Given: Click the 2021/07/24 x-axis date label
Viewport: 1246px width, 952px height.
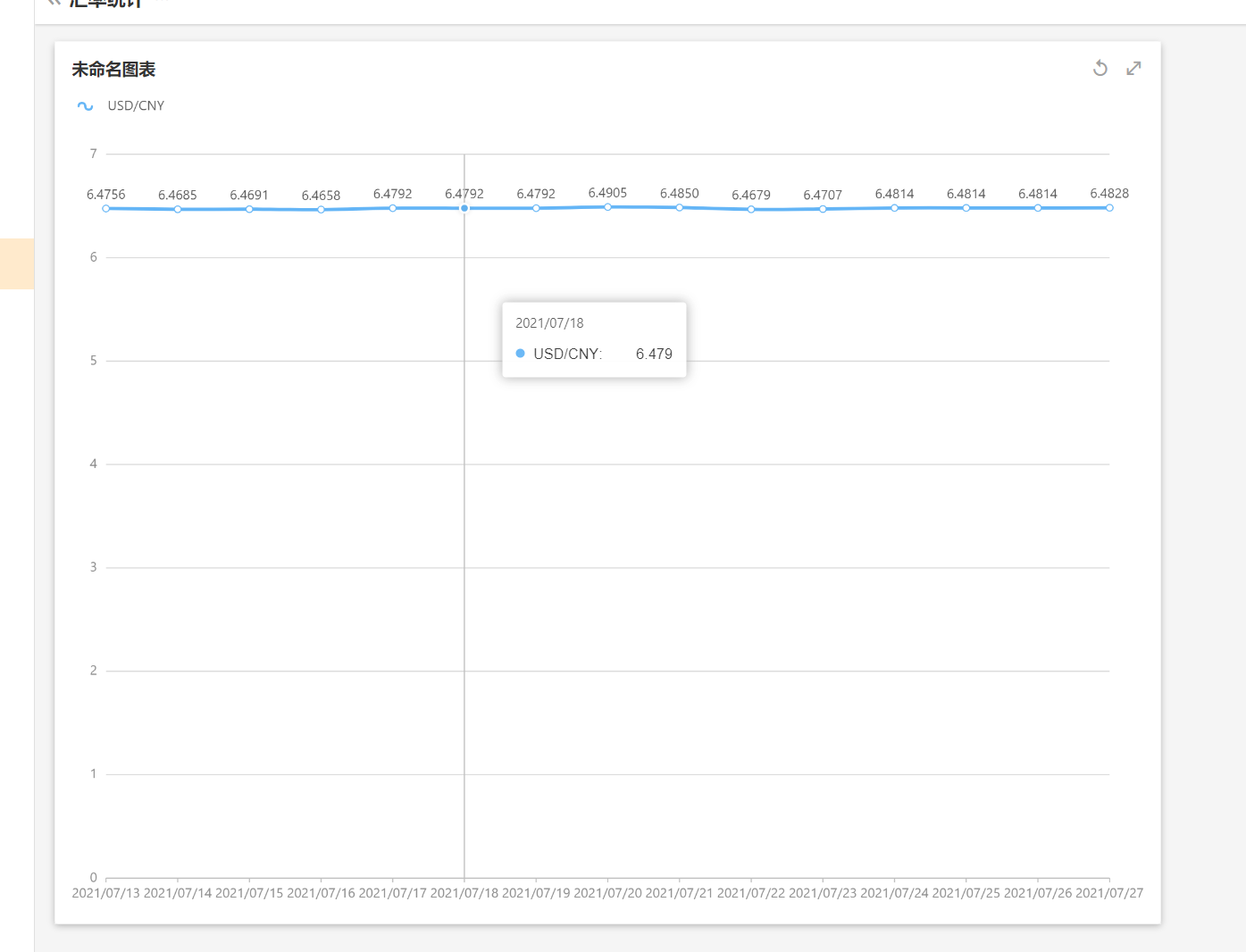Looking at the screenshot, I should tap(894, 893).
